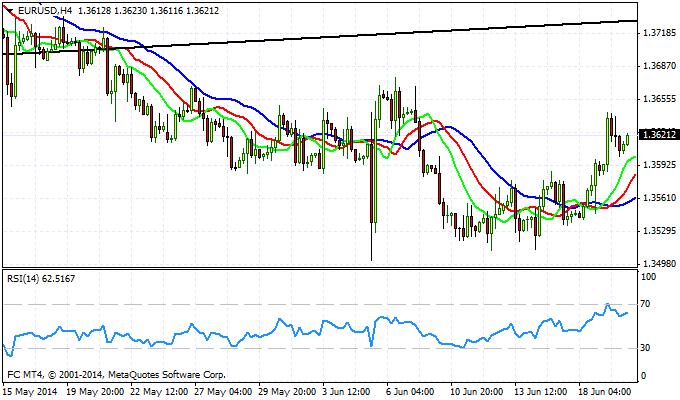Click price axis value 1.35610
680x400 pixels.
click(660, 198)
